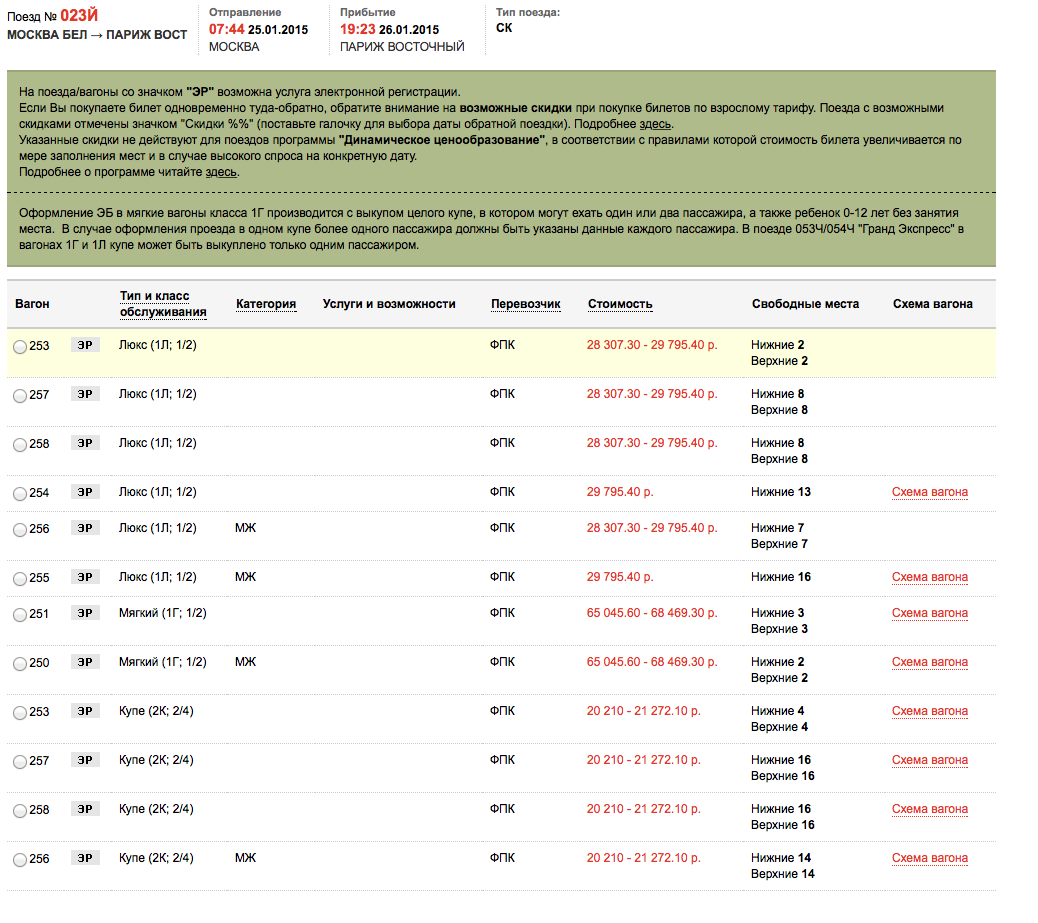Click the Категория column header
Viewport: 1038px width, 923px height.
coord(266,304)
